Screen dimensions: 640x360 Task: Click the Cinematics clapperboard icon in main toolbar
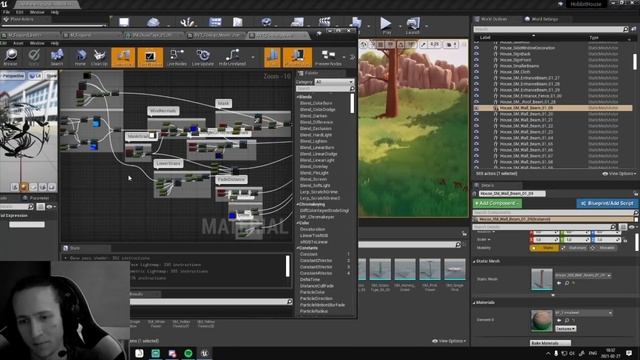click(x=324, y=22)
